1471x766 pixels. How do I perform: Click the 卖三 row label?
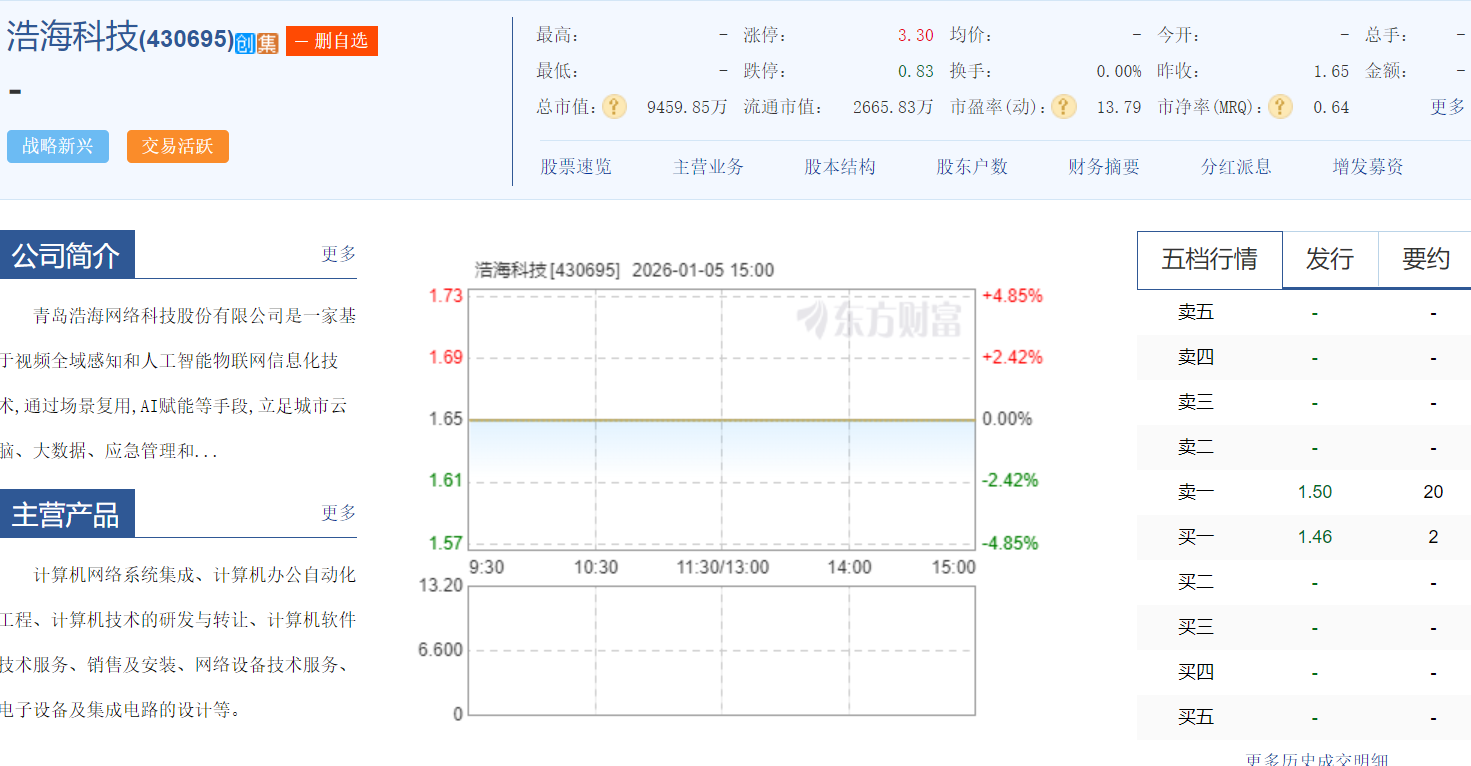(x=1196, y=402)
